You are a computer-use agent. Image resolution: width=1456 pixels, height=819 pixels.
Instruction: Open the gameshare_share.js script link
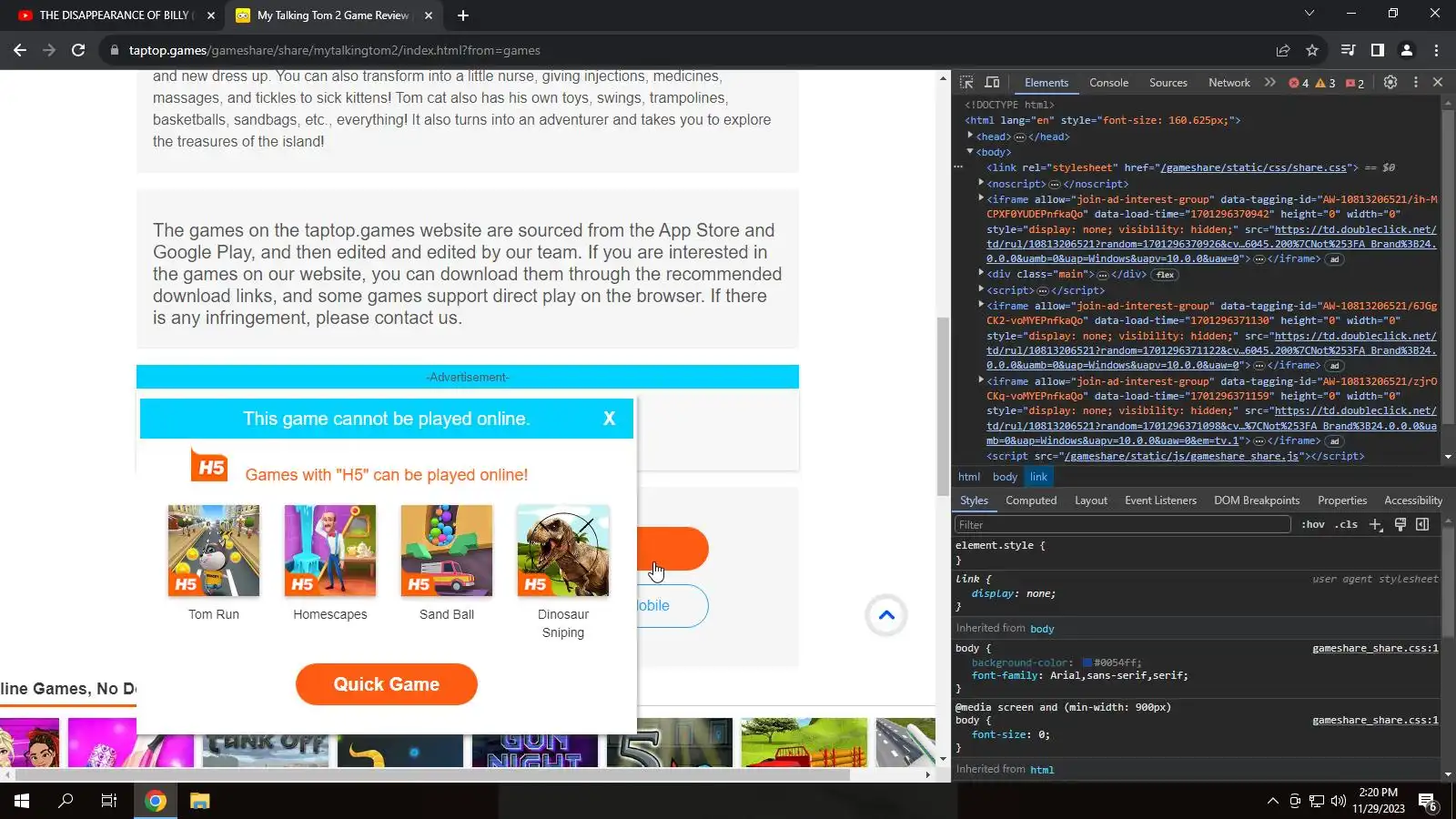coord(1182,456)
